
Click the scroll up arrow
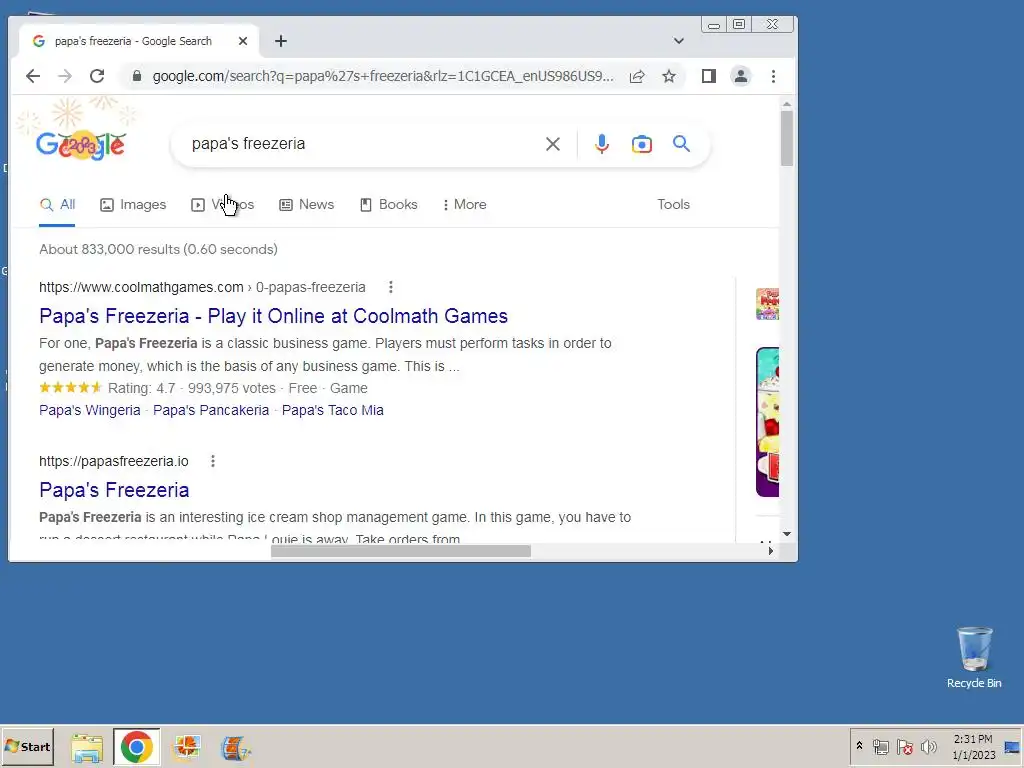coord(787,104)
